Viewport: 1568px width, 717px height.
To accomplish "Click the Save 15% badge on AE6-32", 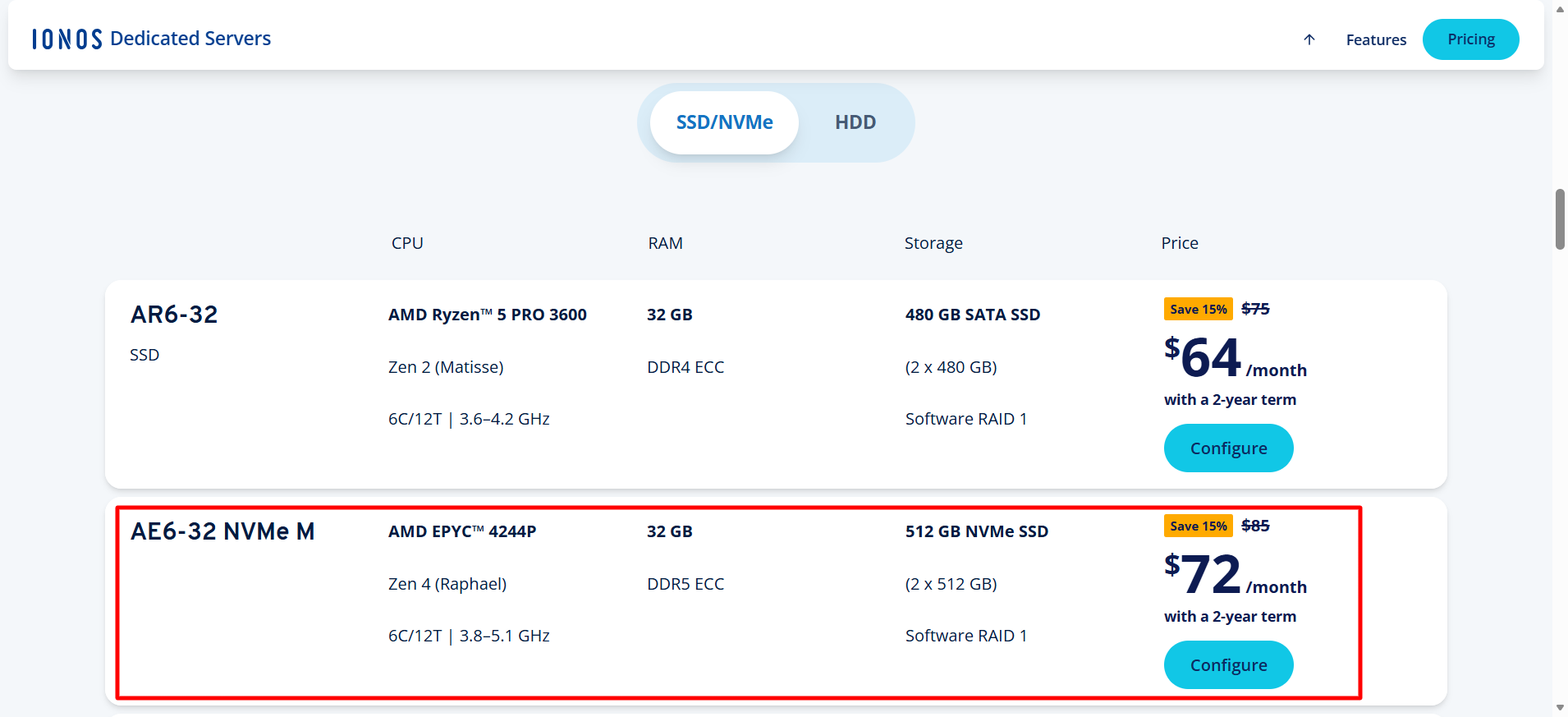I will tap(1199, 526).
